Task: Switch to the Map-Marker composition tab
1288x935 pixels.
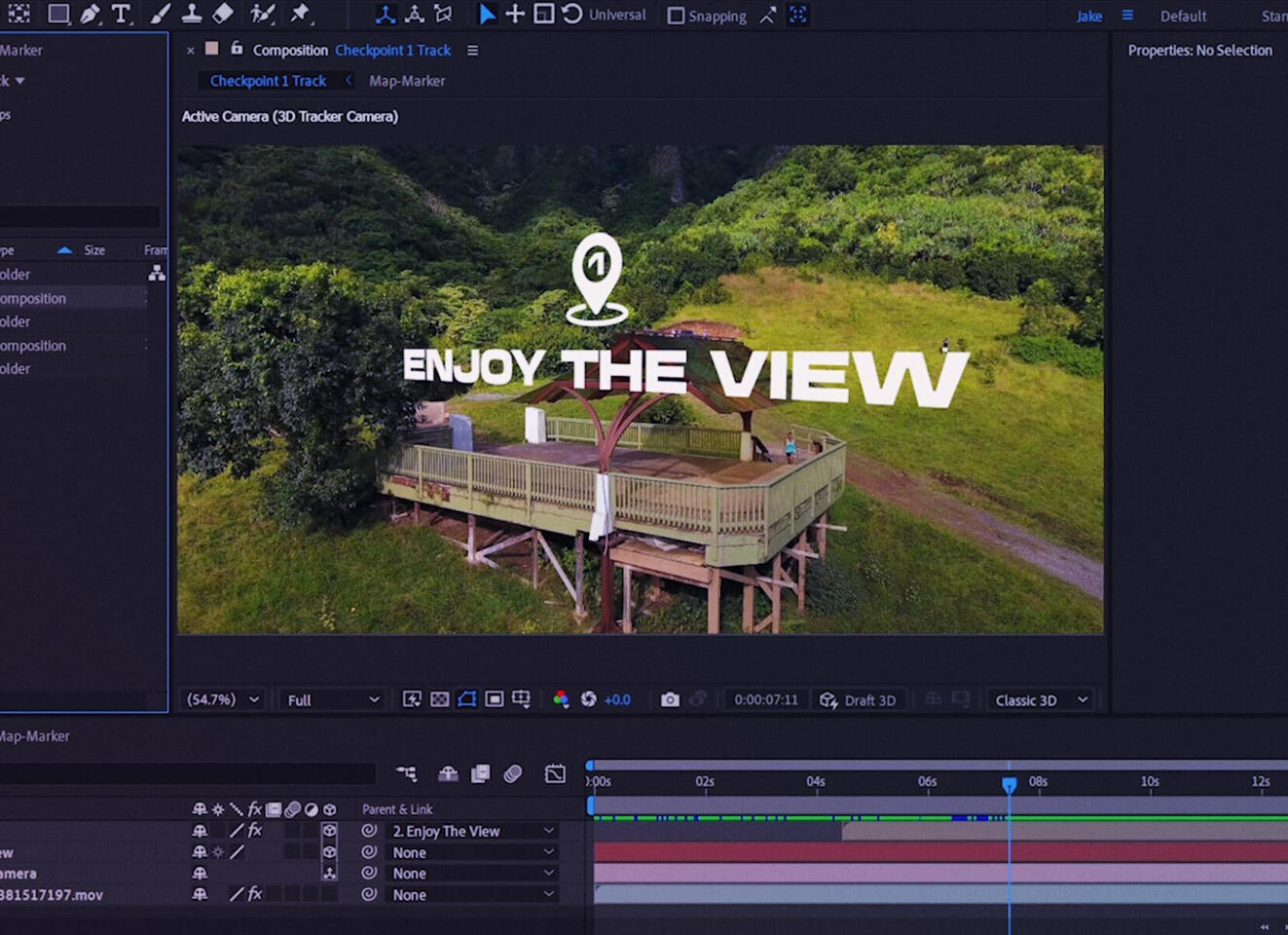Action: pyautogui.click(x=406, y=81)
